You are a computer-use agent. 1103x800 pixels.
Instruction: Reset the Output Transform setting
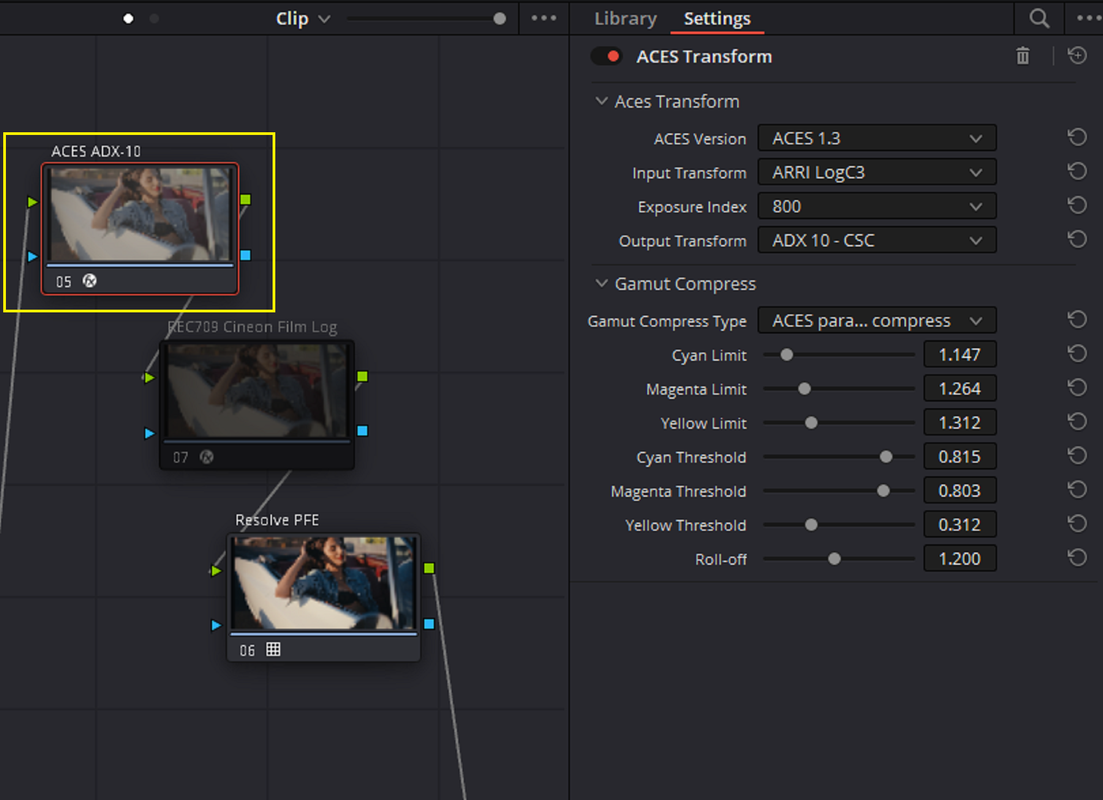tap(1077, 239)
